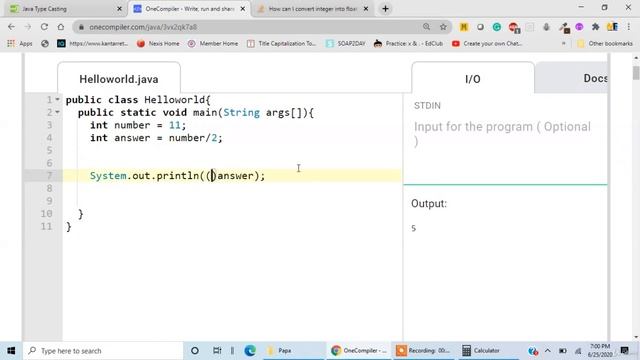Close the OneCompiler tab
This screenshot has height=360, width=640.
[x=243, y=9]
